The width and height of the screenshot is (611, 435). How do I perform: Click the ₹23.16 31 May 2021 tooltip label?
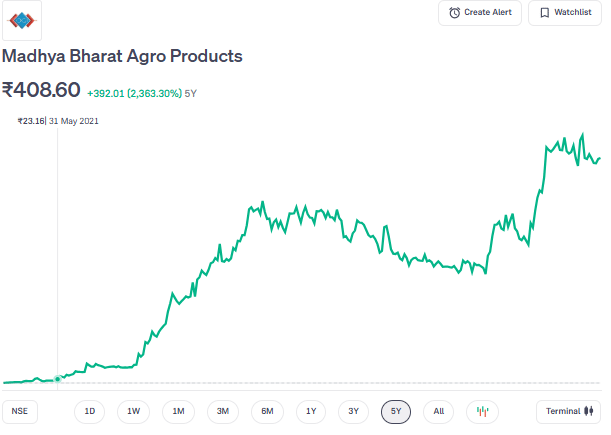(x=58, y=121)
